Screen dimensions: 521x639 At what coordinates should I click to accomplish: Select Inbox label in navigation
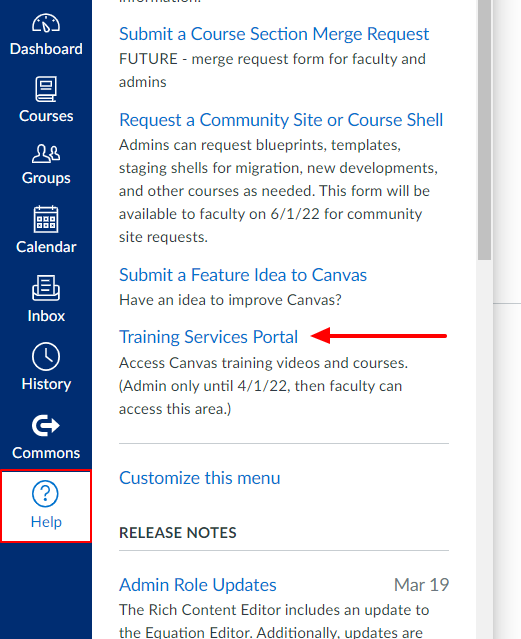point(46,316)
